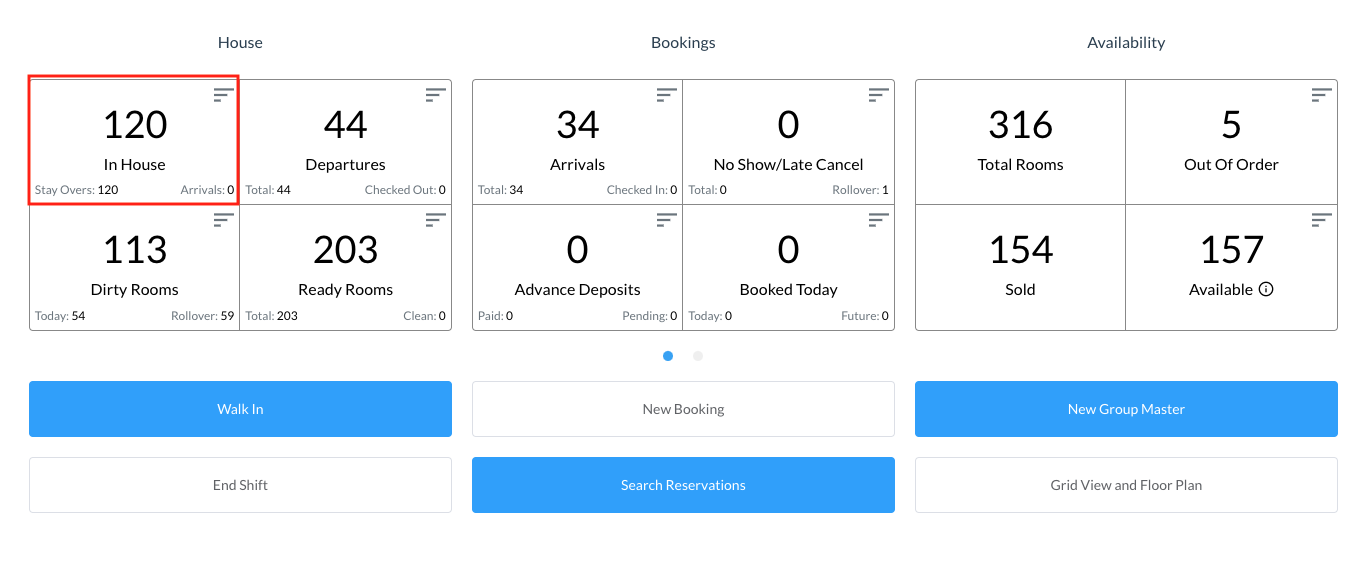Click the Ready Rooms tile filter icon

click(x=435, y=219)
